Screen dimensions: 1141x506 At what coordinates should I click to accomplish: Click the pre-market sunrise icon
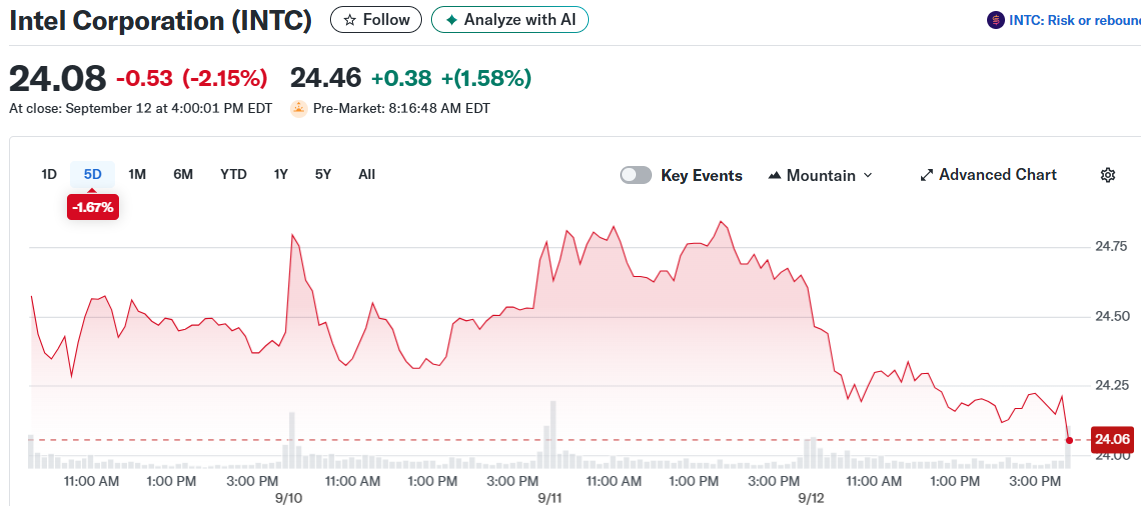(298, 109)
